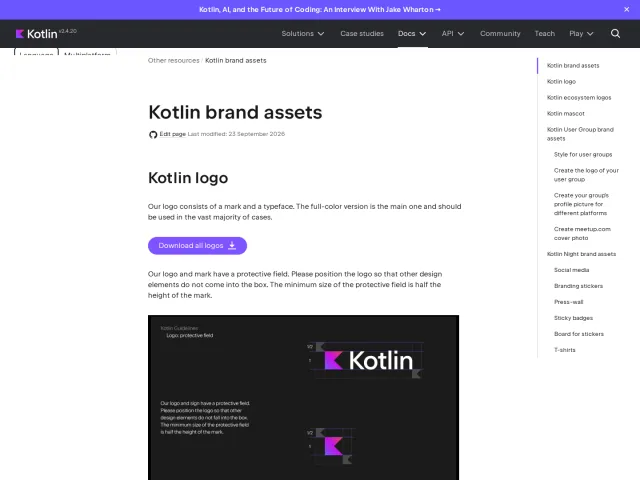This screenshot has width=640, height=480.
Task: Follow the Edit page link
Action: click(172, 134)
